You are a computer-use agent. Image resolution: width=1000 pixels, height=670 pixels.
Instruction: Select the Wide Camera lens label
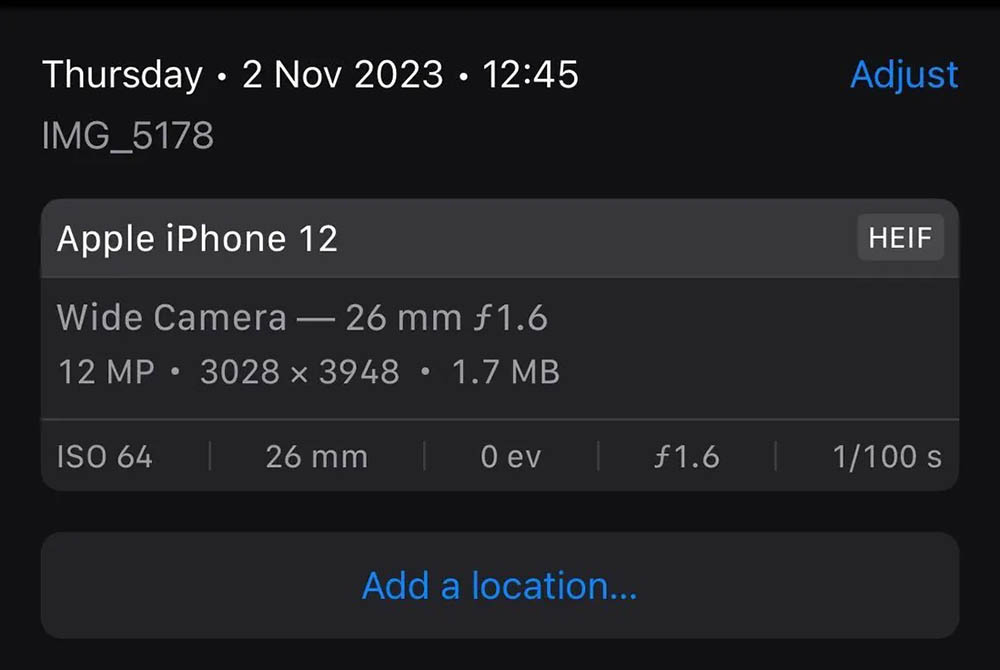point(171,318)
